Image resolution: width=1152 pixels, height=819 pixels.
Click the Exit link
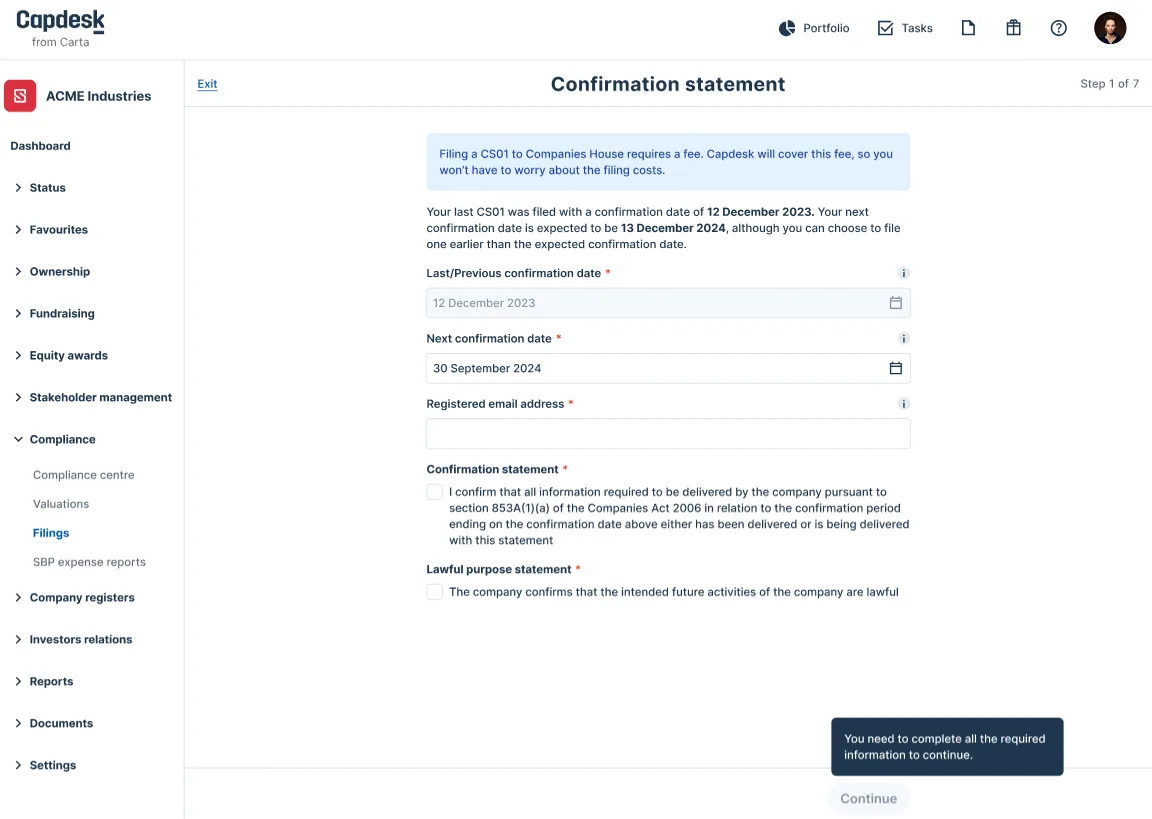(207, 84)
